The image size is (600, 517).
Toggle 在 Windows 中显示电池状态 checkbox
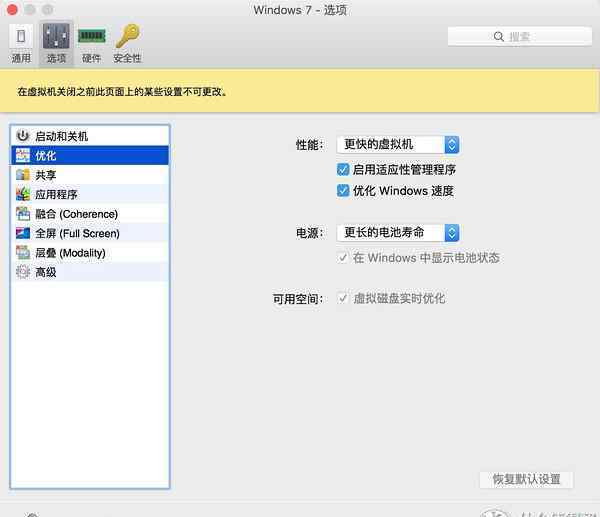point(343,258)
